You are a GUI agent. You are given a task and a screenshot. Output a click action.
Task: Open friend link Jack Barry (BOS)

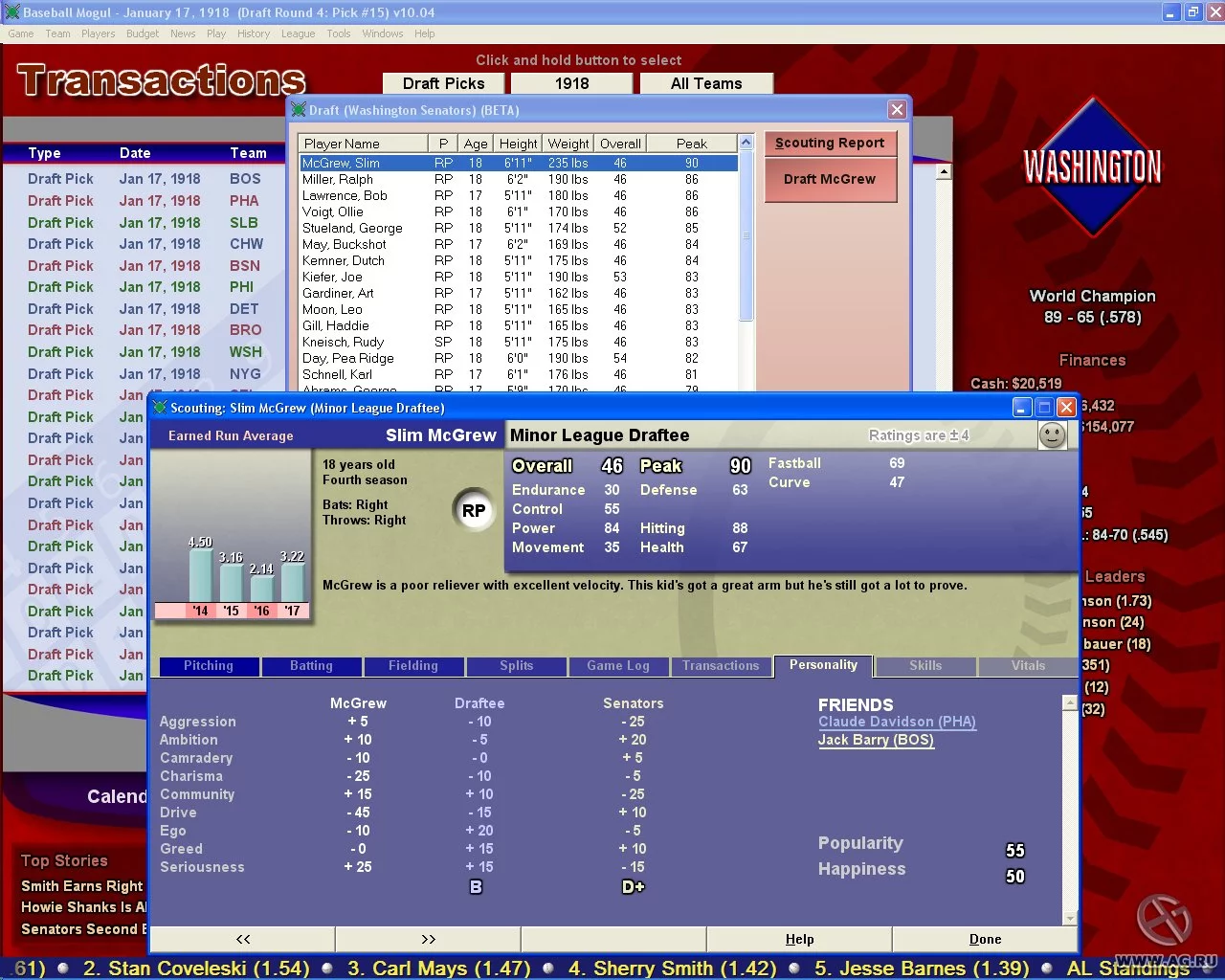point(876,740)
